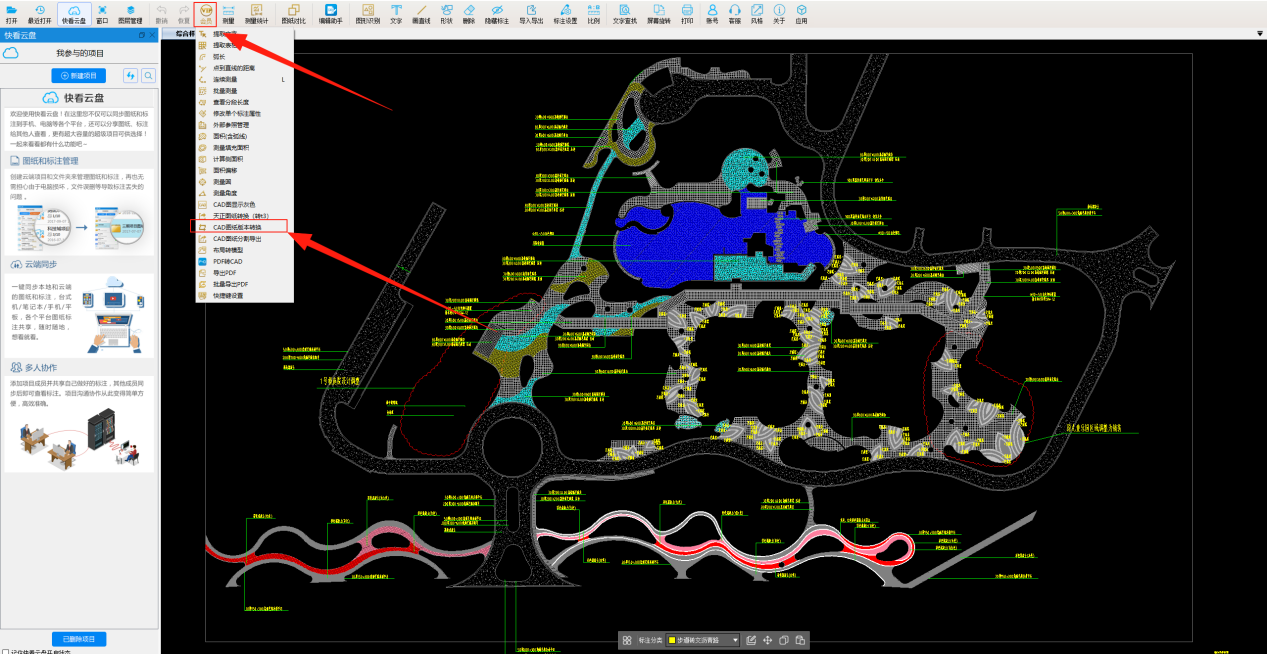The height and width of the screenshot is (654, 1267).
Task: Open the 账号 account icon
Action: coord(712,13)
